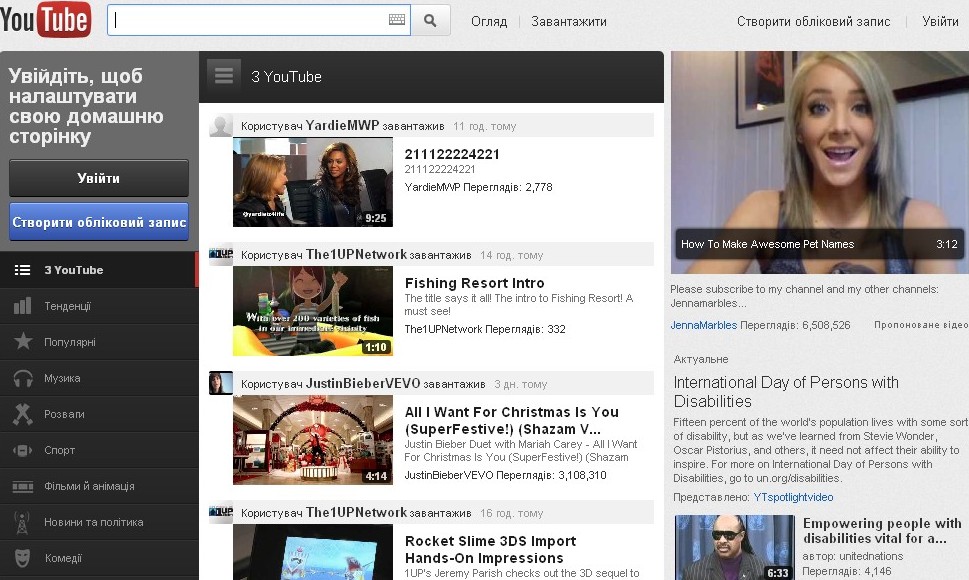Click Rocket Slime 3DS Import Hands-On Impressions title
This screenshot has height=580, width=969.
coord(491,550)
